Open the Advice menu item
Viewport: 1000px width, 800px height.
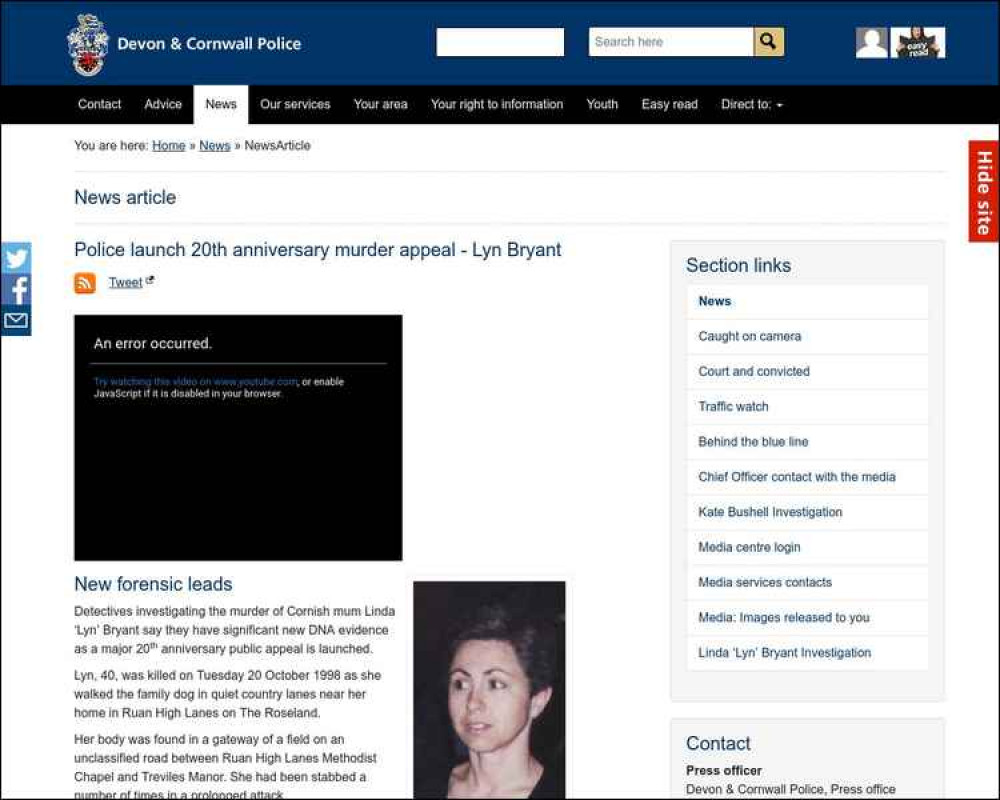pyautogui.click(x=163, y=104)
